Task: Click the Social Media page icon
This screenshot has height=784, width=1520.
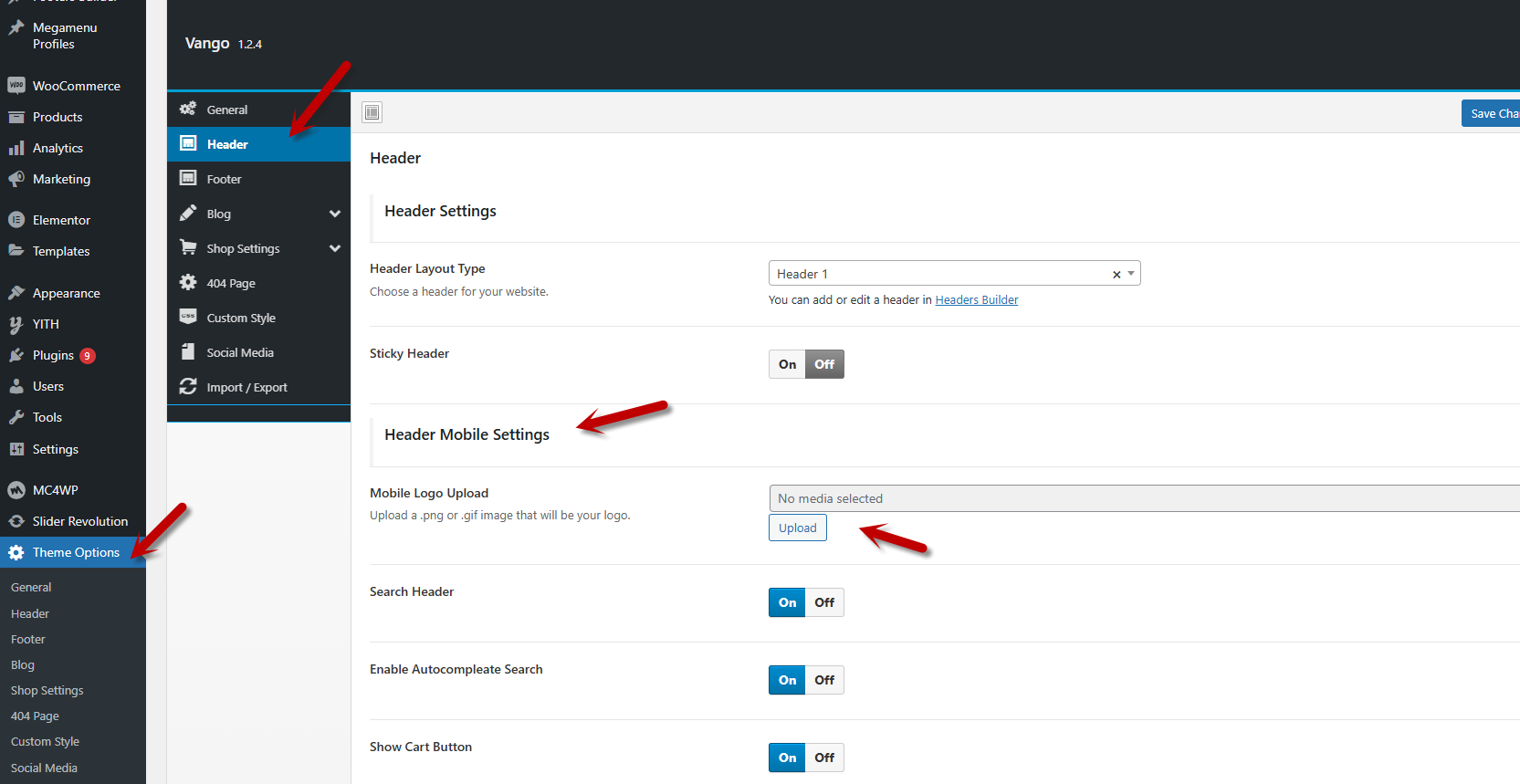Action: click(x=188, y=351)
